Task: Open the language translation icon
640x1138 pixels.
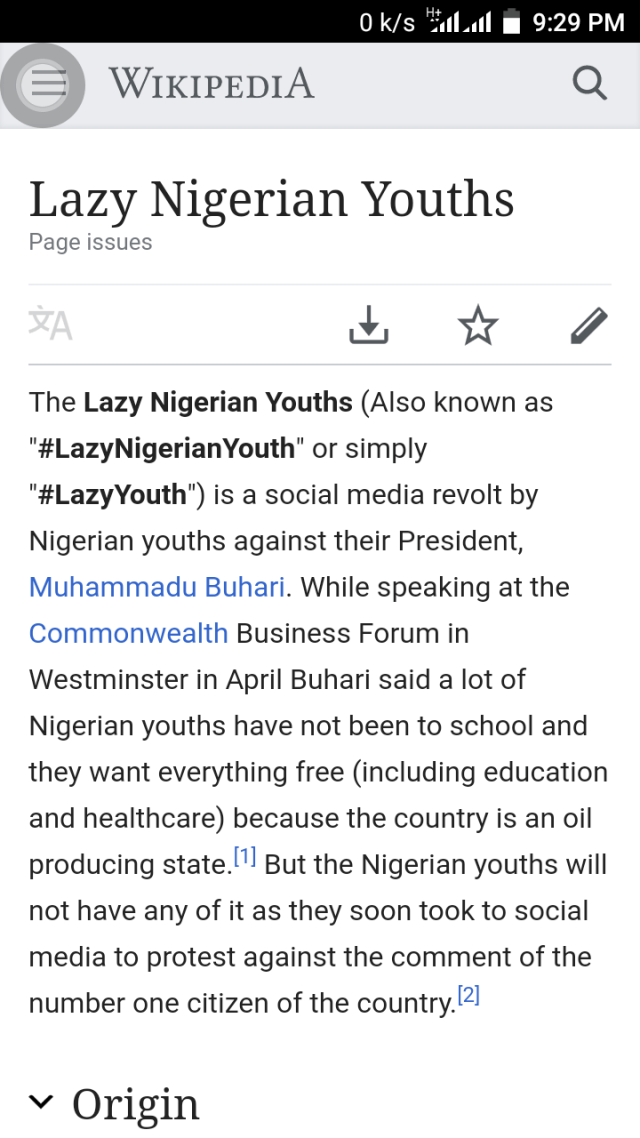Action: coord(51,324)
